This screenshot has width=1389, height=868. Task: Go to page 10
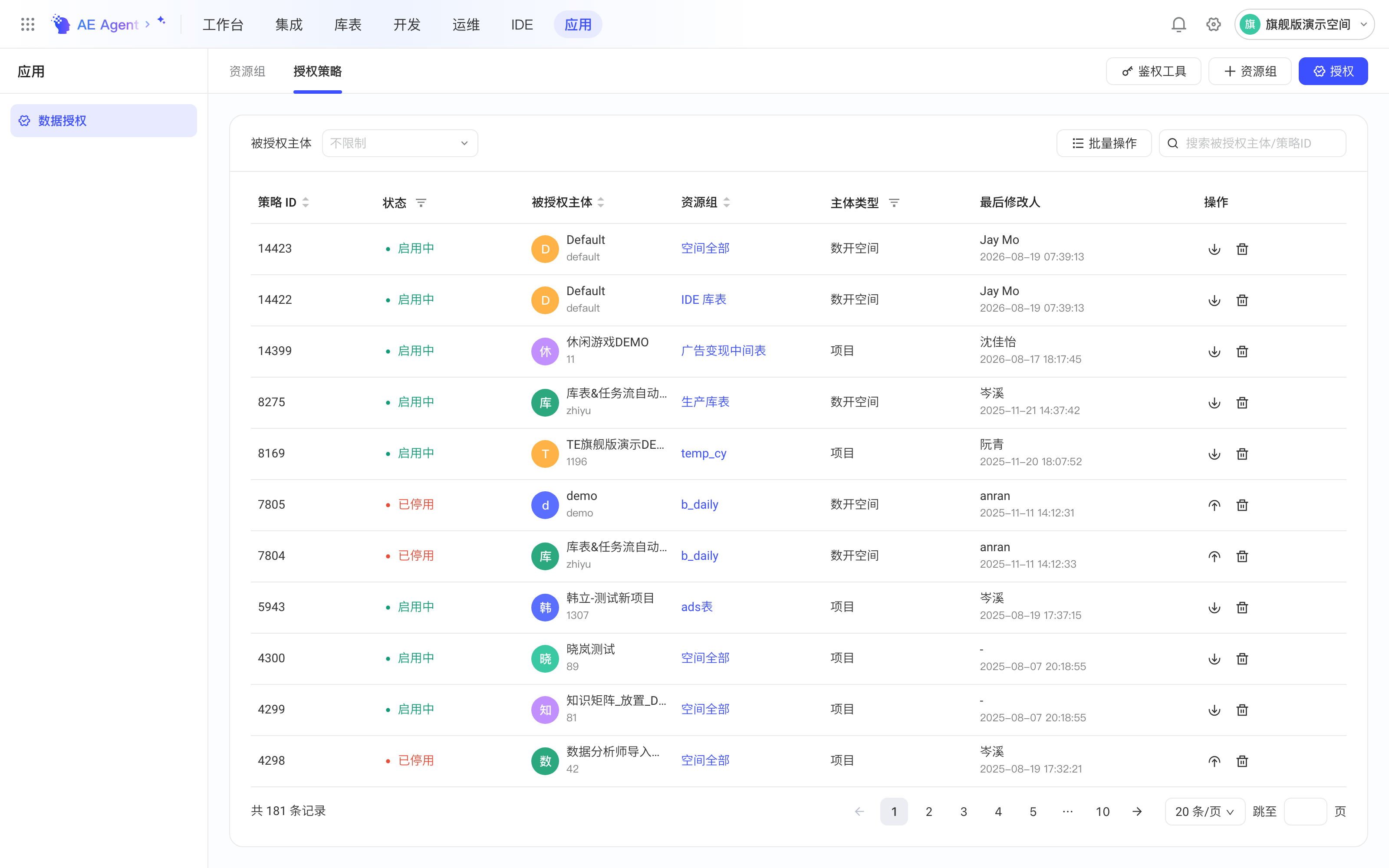[x=1102, y=811]
